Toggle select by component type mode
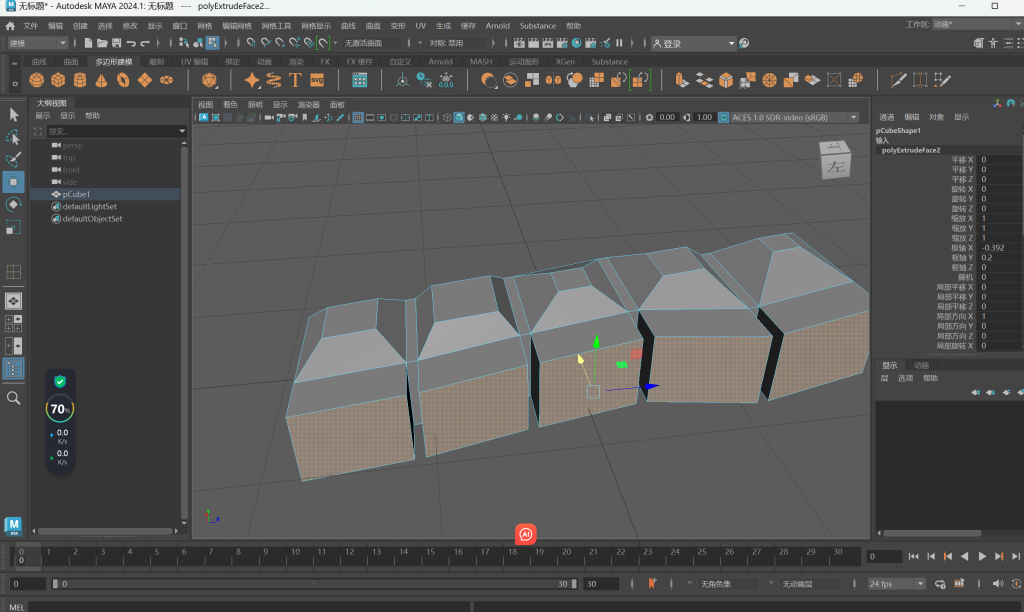The width and height of the screenshot is (1024, 612). (212, 43)
